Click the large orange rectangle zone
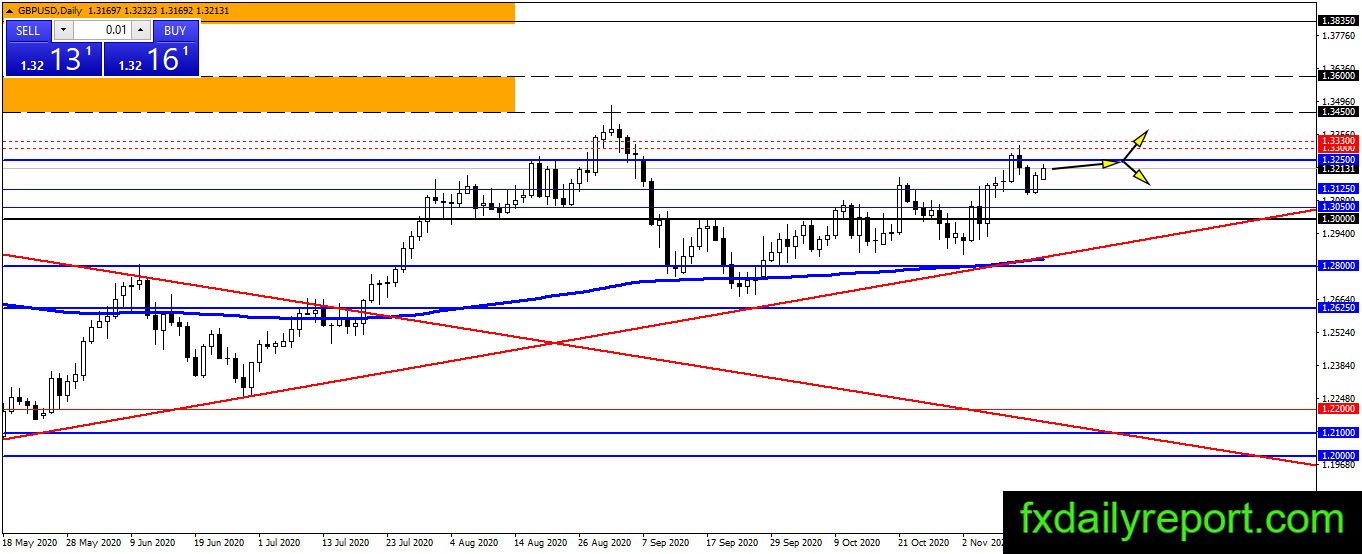Screen dimensions: 1362x554 click(259, 94)
